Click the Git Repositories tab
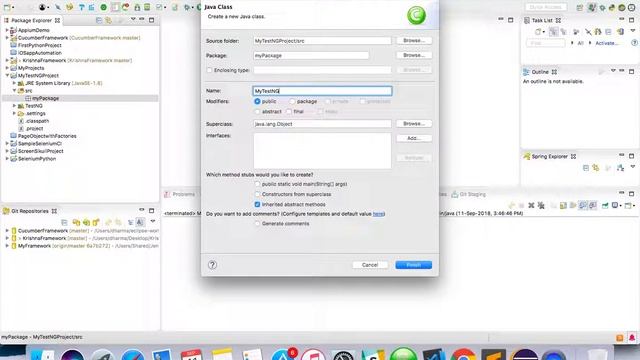640x360 pixels. click(30, 211)
